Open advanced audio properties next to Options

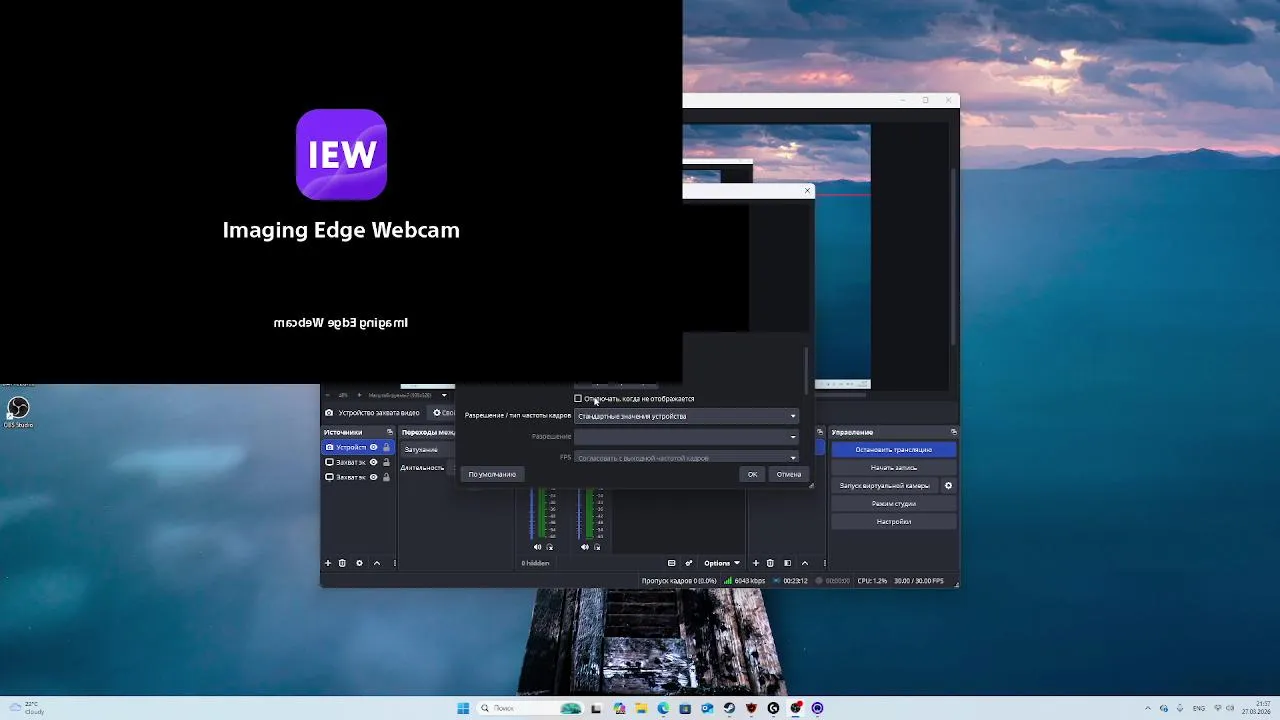(x=688, y=563)
